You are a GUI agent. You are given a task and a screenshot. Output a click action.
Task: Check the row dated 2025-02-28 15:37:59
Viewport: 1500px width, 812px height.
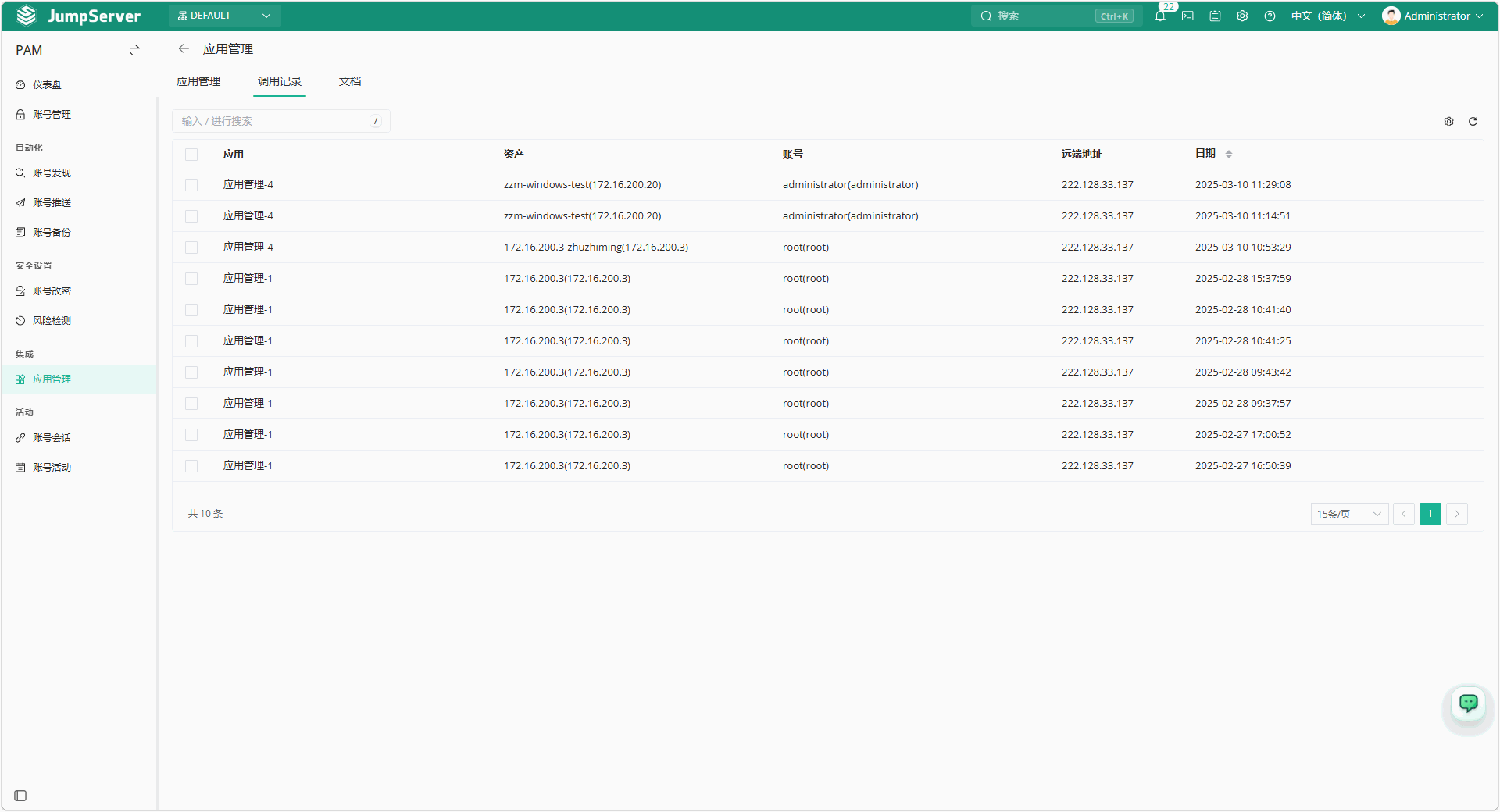click(x=191, y=279)
